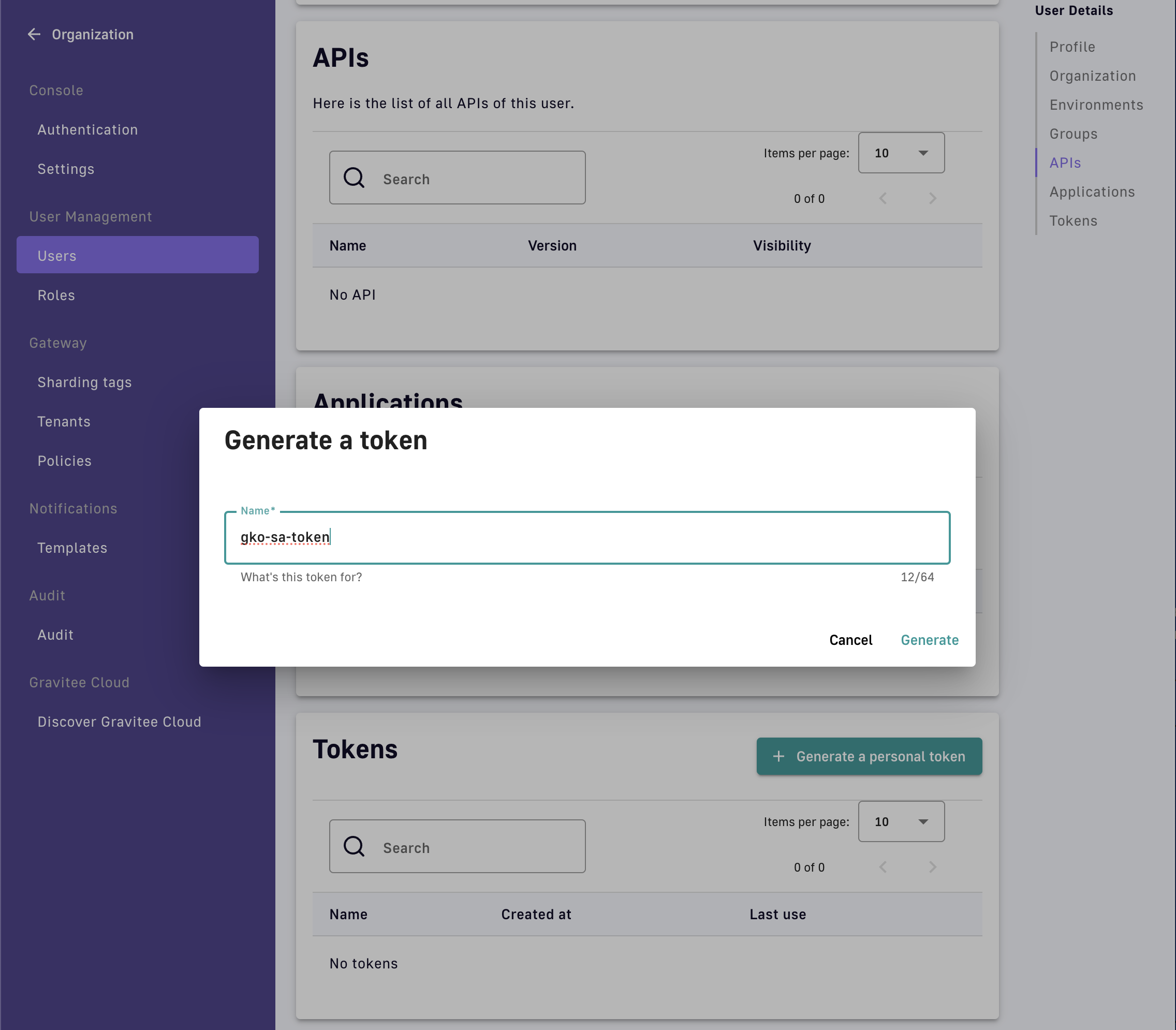
Task: Open Authentication in the Console sidebar
Action: tap(87, 130)
